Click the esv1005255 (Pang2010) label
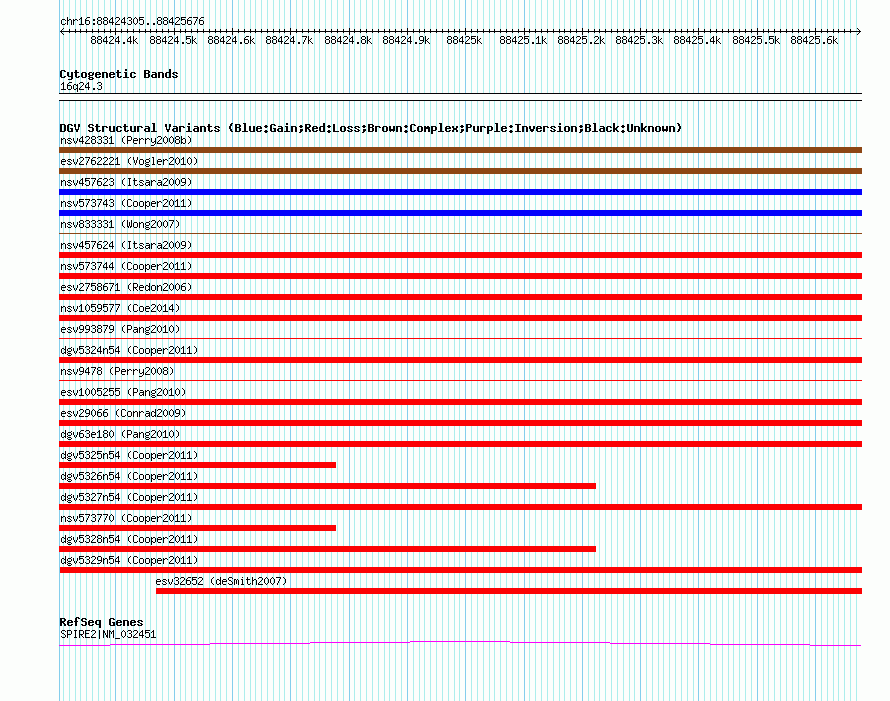This screenshot has height=701, width=890. tap(123, 392)
